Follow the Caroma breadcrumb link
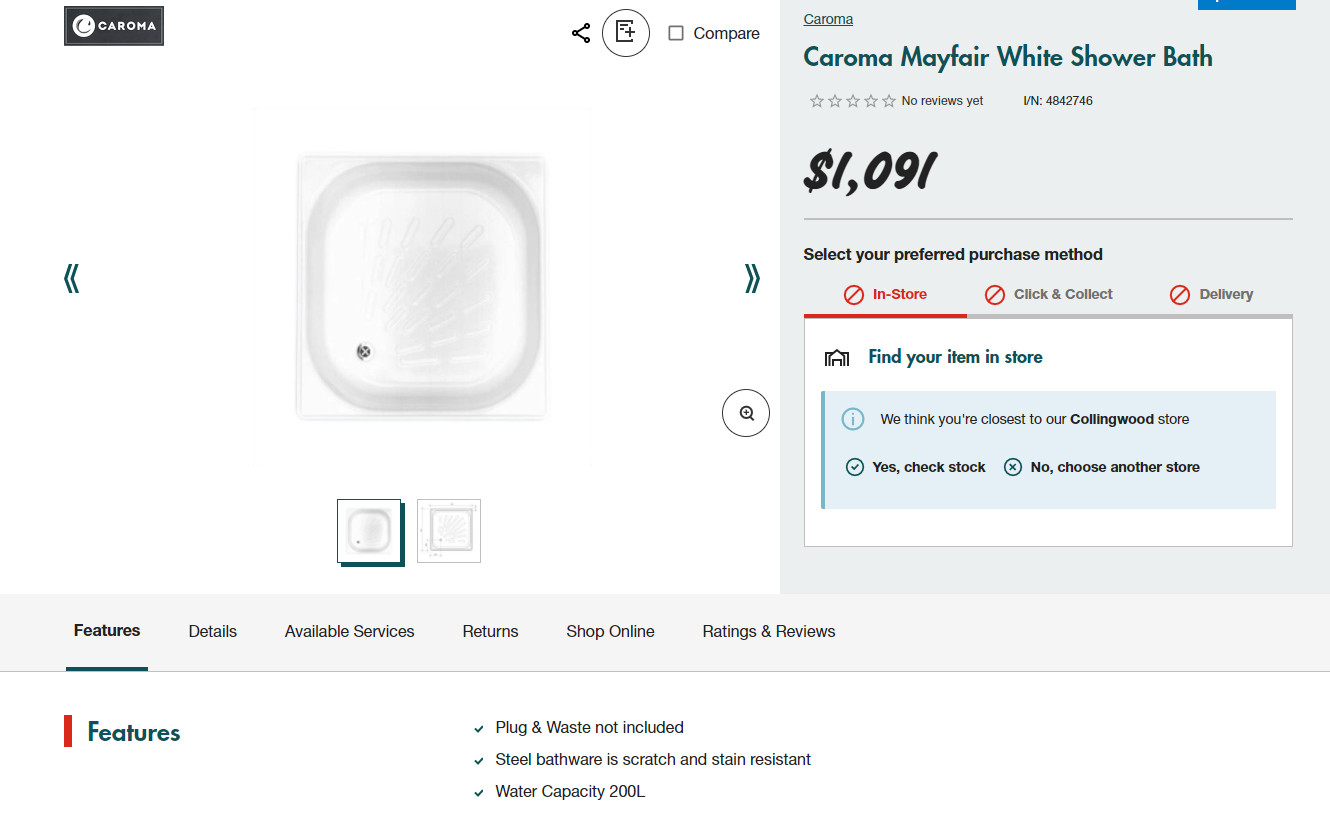This screenshot has width=1330, height=813. tap(828, 18)
